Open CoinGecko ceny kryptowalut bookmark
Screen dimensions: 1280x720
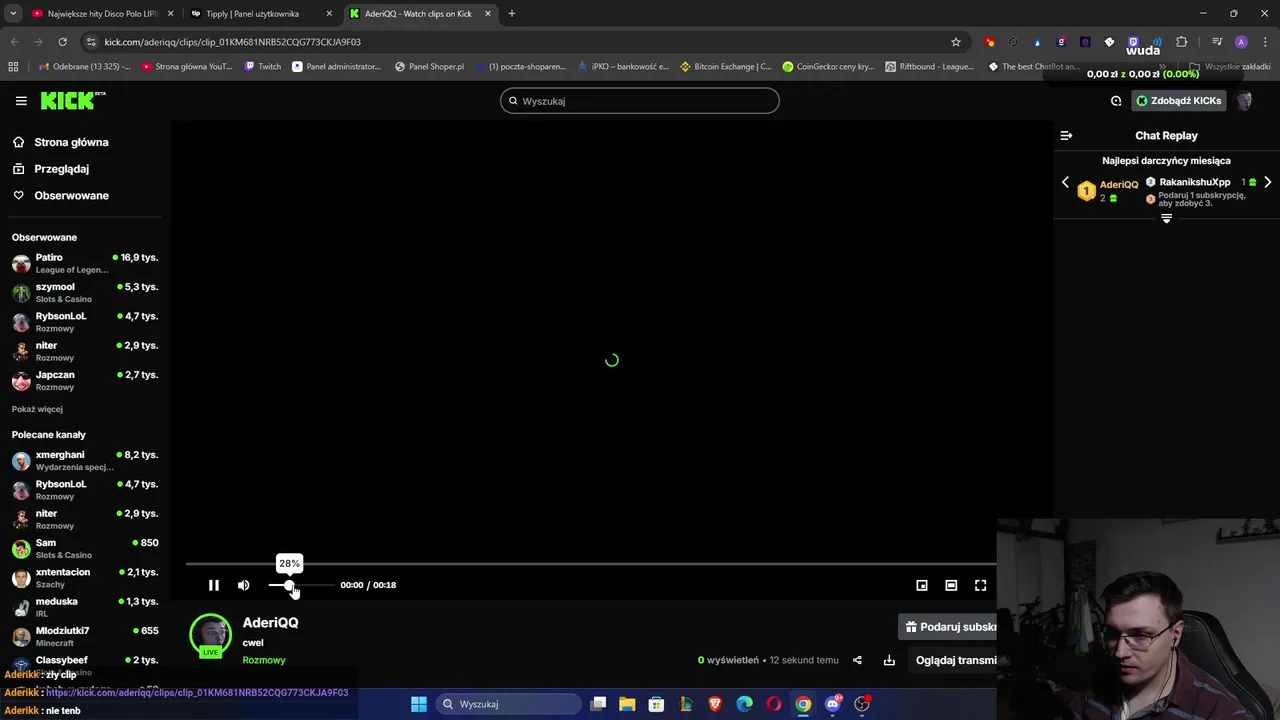coord(828,67)
